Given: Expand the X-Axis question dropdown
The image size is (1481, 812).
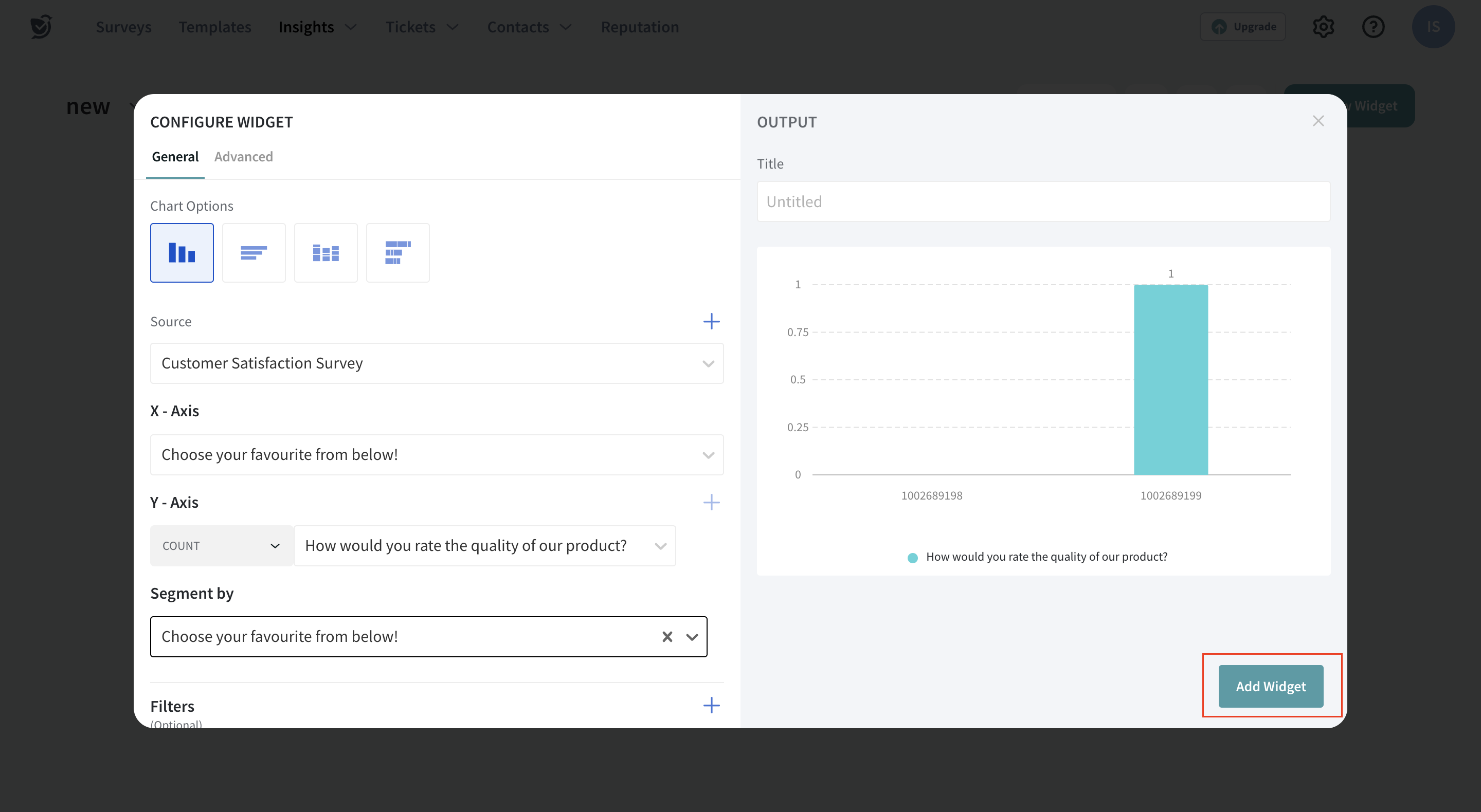Looking at the screenshot, I should point(437,454).
